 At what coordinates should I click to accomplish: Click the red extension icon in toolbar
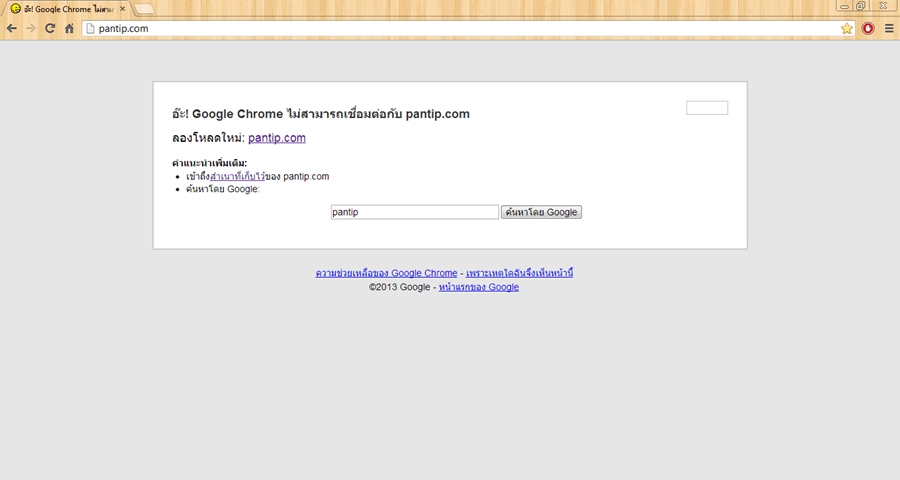click(x=868, y=28)
